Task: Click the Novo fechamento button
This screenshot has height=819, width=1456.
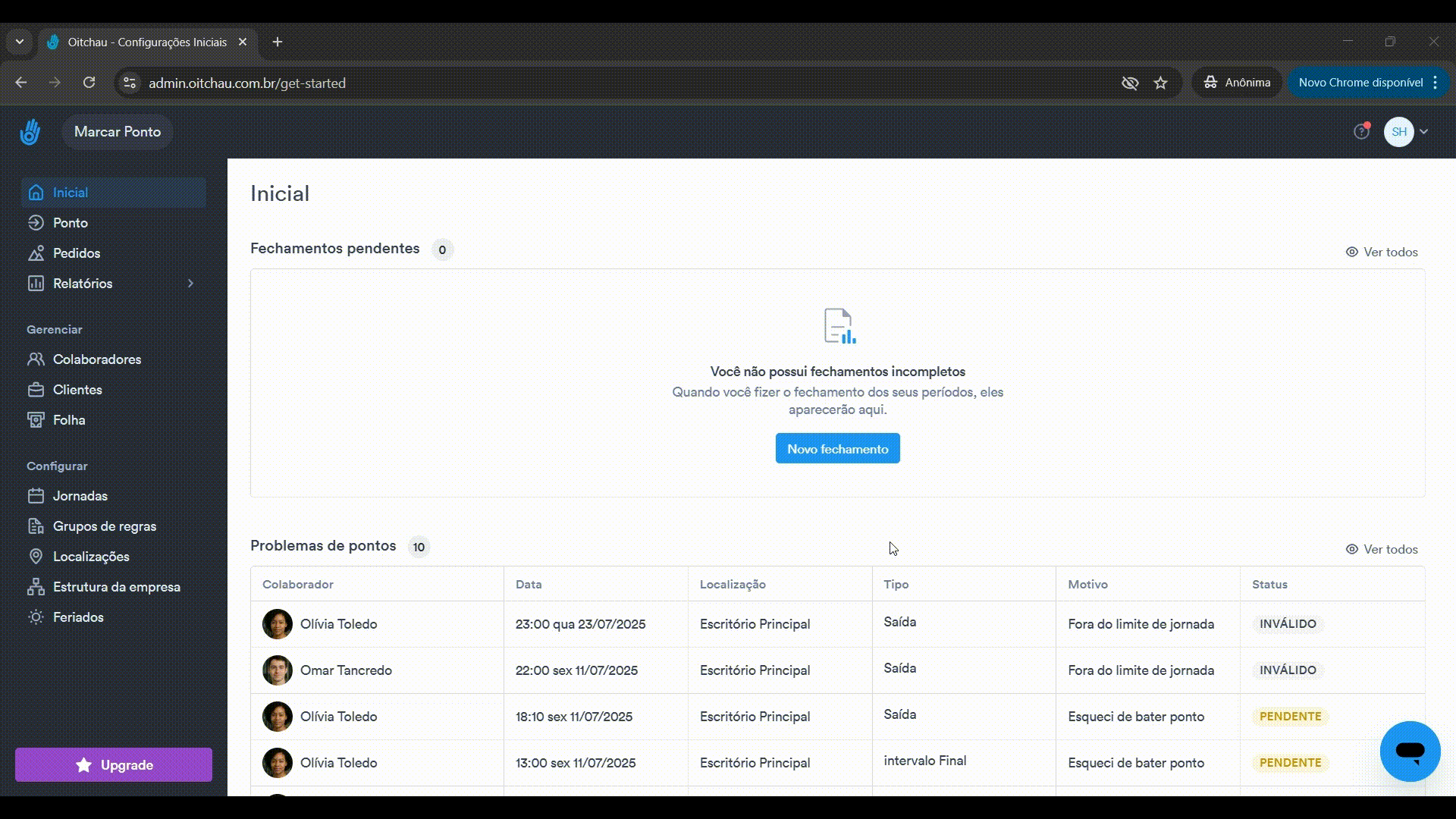Action: [x=837, y=449]
